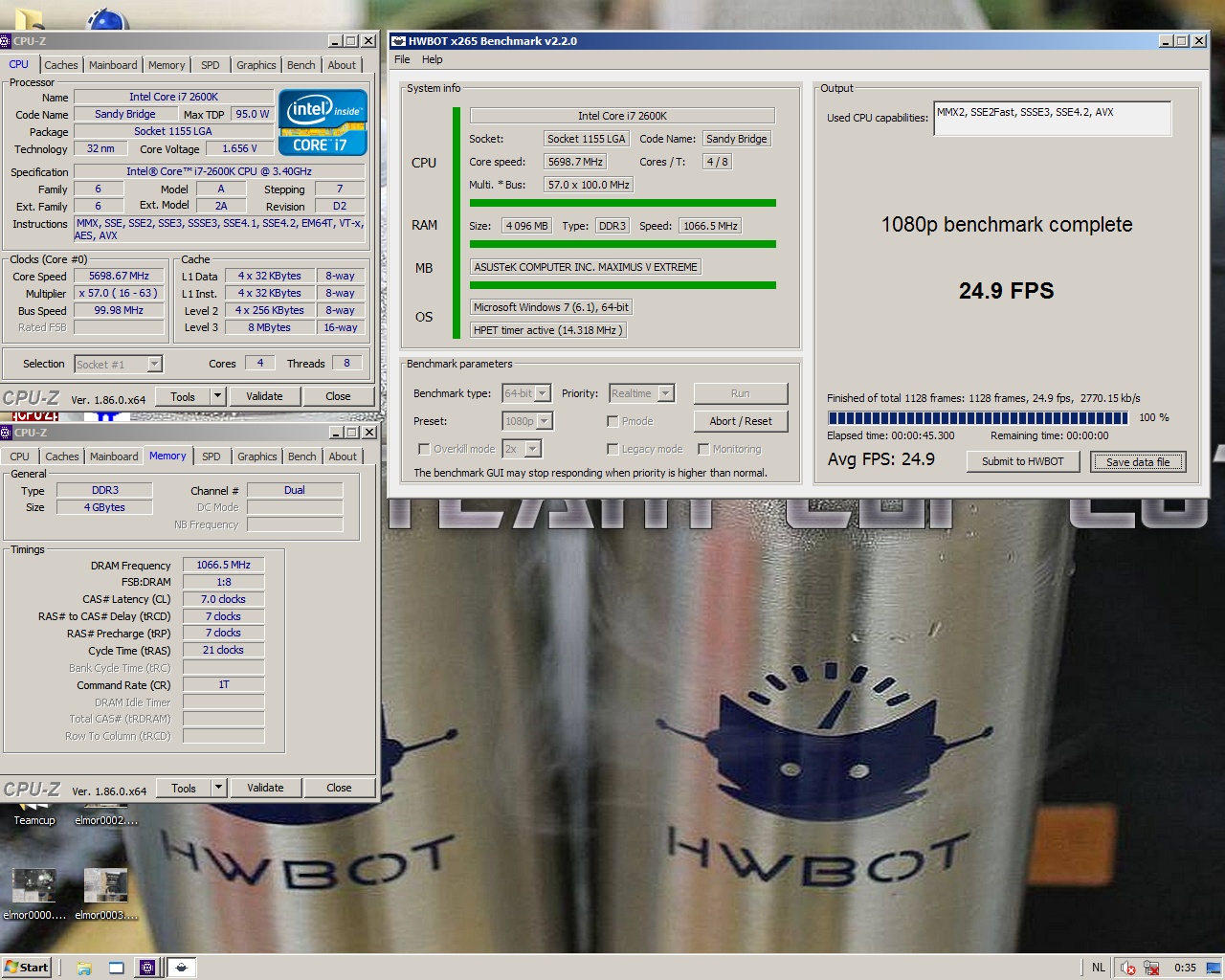Open Mainboard tab in lower CPU-Z window
The image size is (1225, 980).
click(114, 457)
